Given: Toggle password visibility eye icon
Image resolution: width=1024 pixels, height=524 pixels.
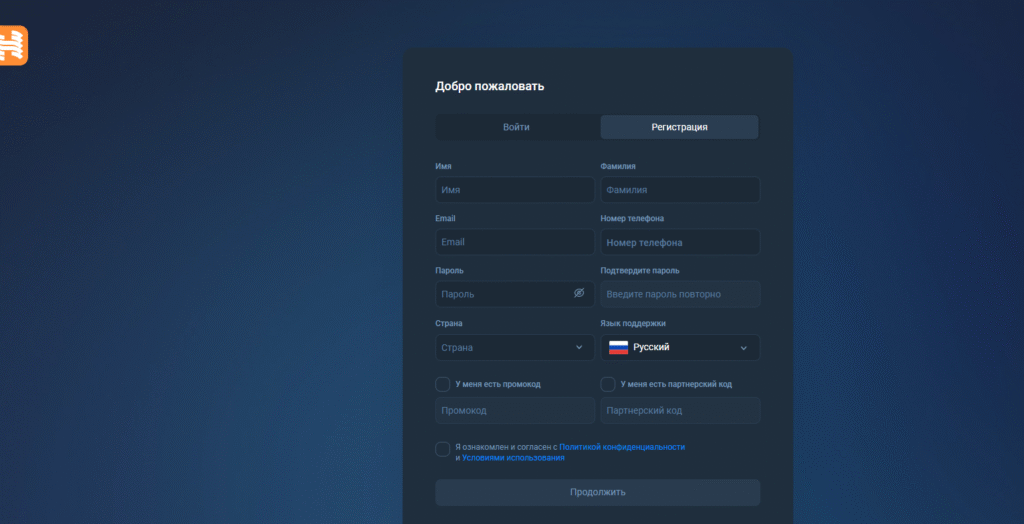Looking at the screenshot, I should 578,293.
